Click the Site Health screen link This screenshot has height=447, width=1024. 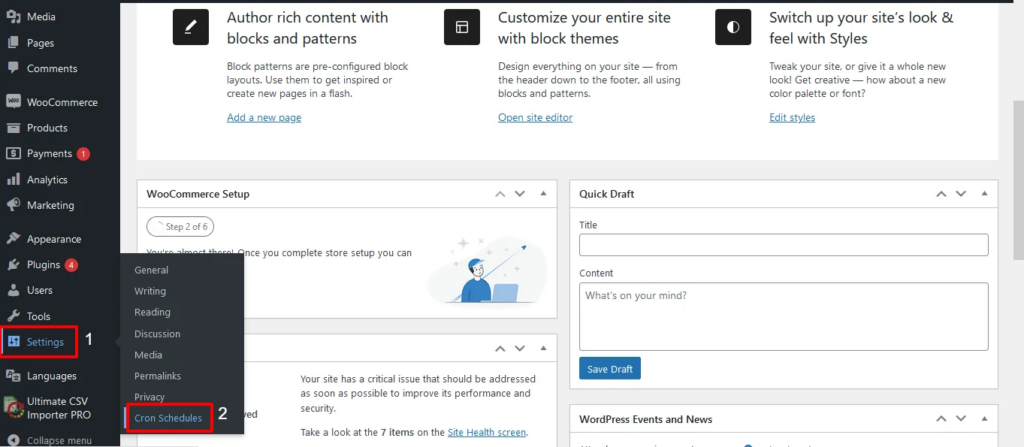click(x=487, y=432)
